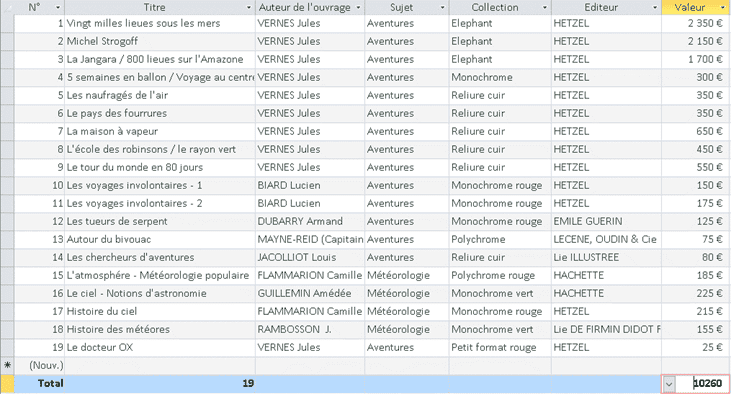This screenshot has height=394, width=731.
Task: Open the Valeur column filter dropdown
Action: pos(723,7)
